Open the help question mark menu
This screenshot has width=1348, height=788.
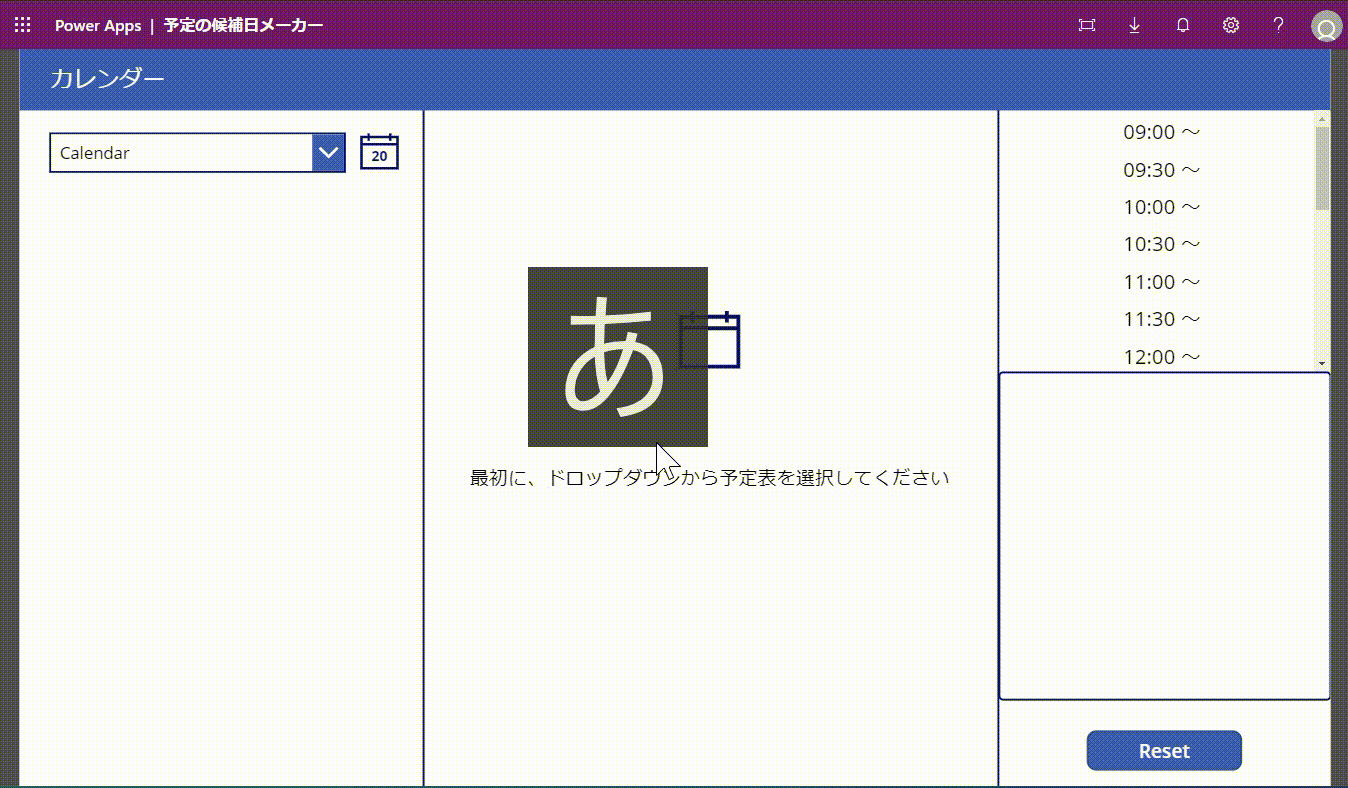(1278, 24)
